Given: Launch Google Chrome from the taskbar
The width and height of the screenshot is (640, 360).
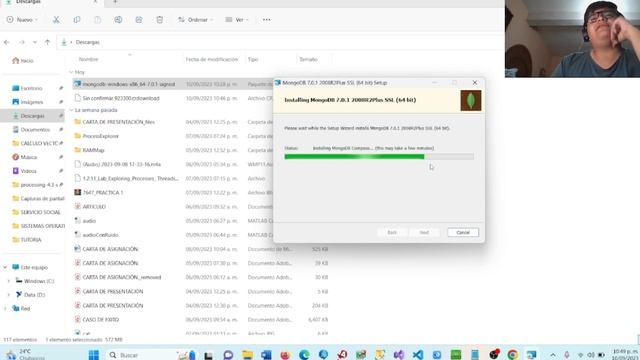Looking at the screenshot, I should coord(513,355).
